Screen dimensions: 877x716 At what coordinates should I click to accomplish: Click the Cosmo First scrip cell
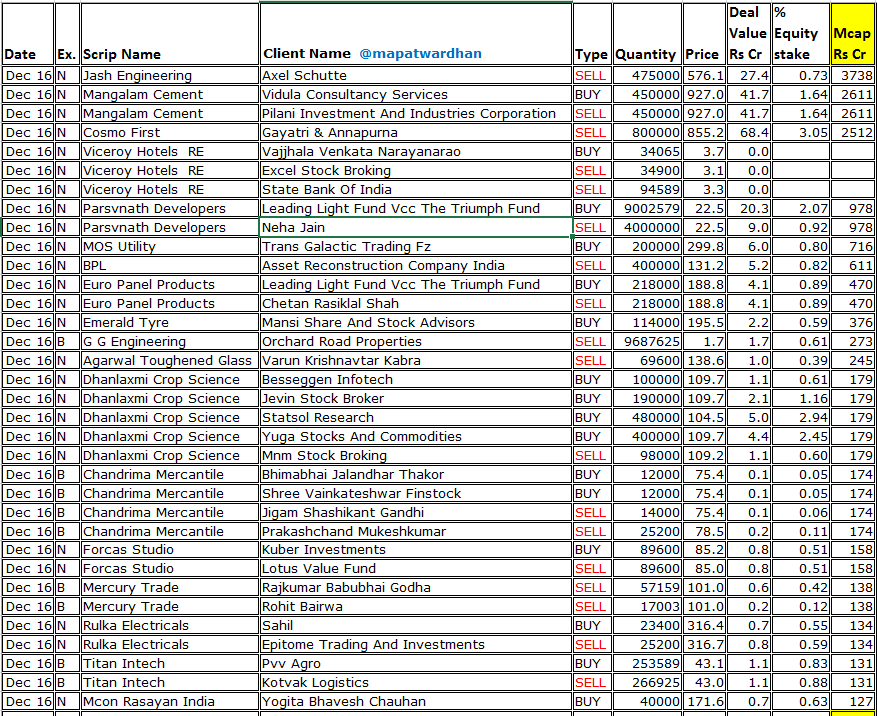169,133
